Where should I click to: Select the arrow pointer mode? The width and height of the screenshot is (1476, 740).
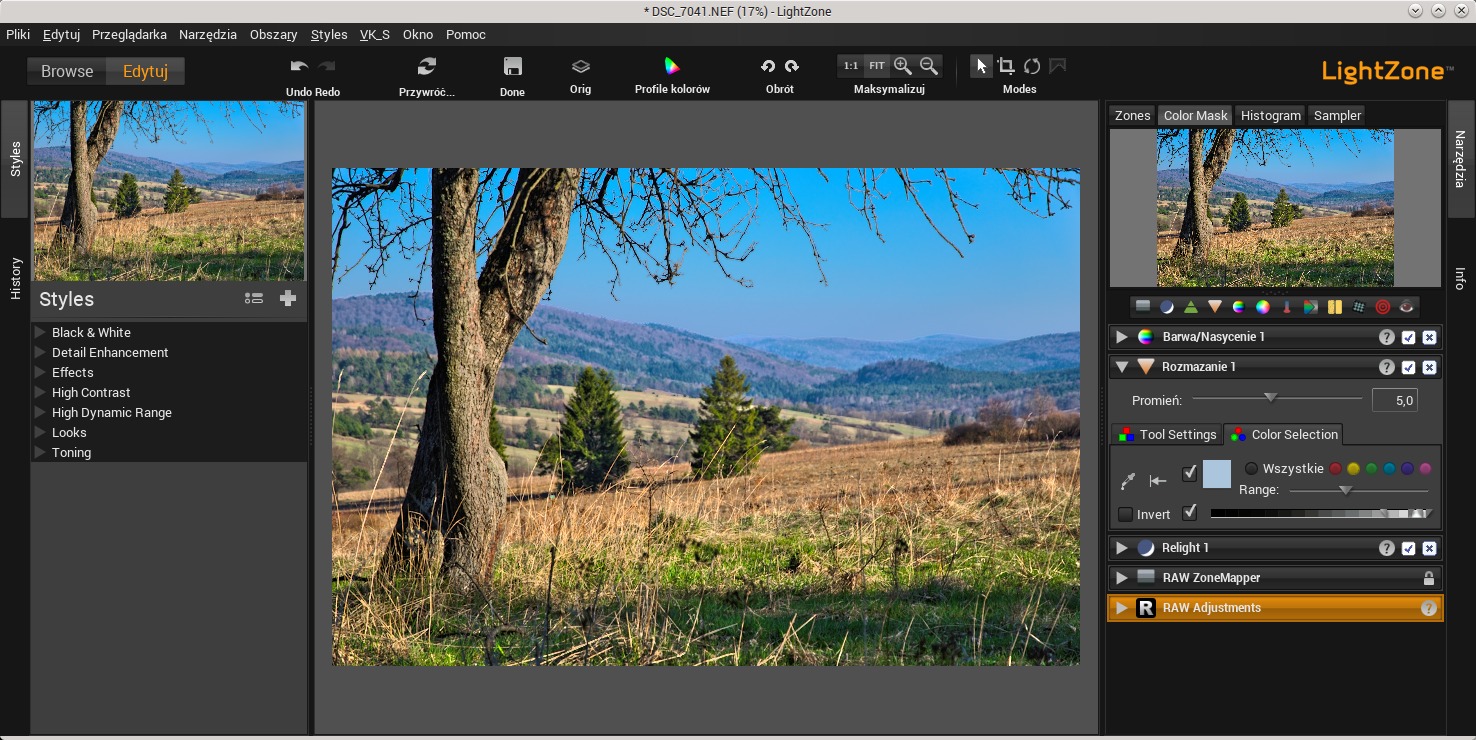(982, 66)
